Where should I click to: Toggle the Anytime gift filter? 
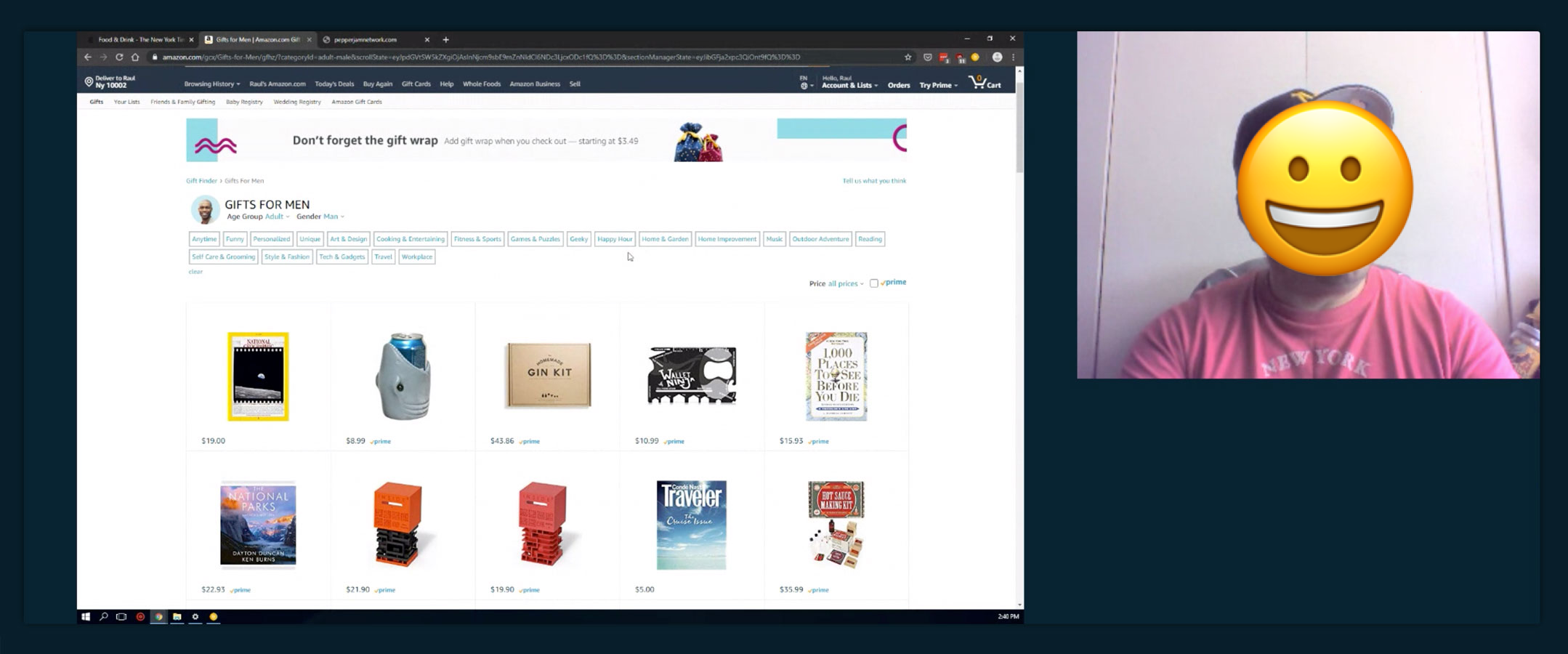pos(204,239)
